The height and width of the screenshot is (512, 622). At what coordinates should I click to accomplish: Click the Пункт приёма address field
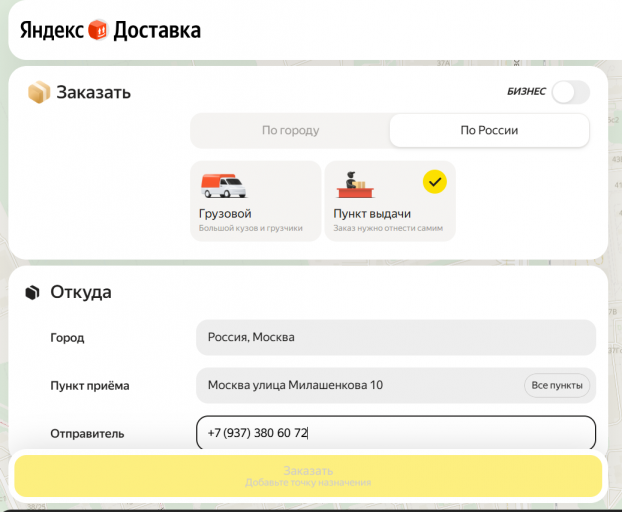pos(396,385)
